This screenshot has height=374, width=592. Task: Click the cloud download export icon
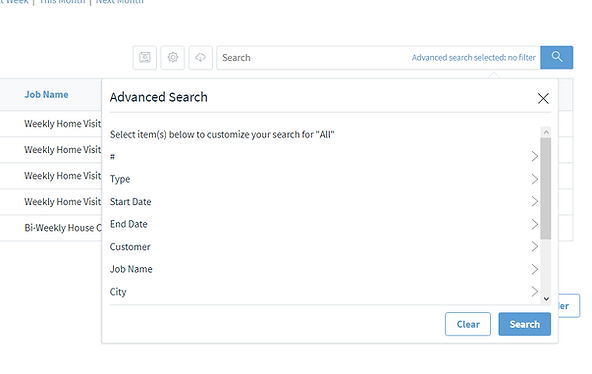200,57
